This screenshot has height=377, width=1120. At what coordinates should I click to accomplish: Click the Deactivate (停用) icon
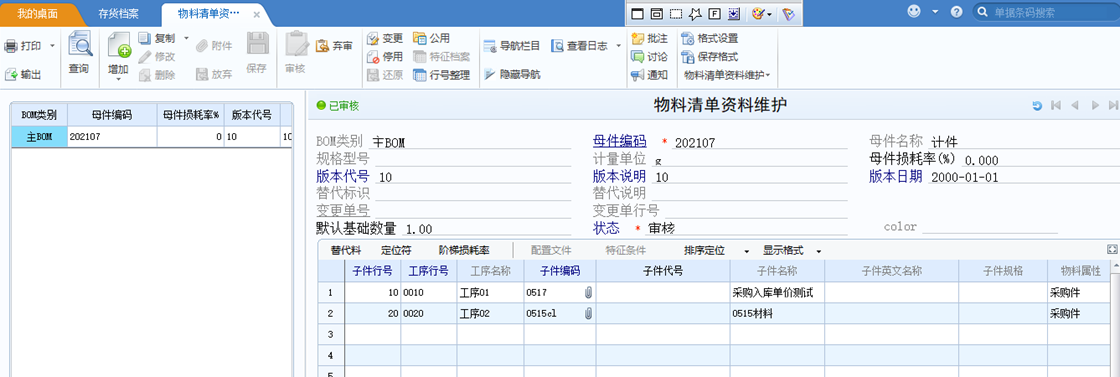[373, 56]
